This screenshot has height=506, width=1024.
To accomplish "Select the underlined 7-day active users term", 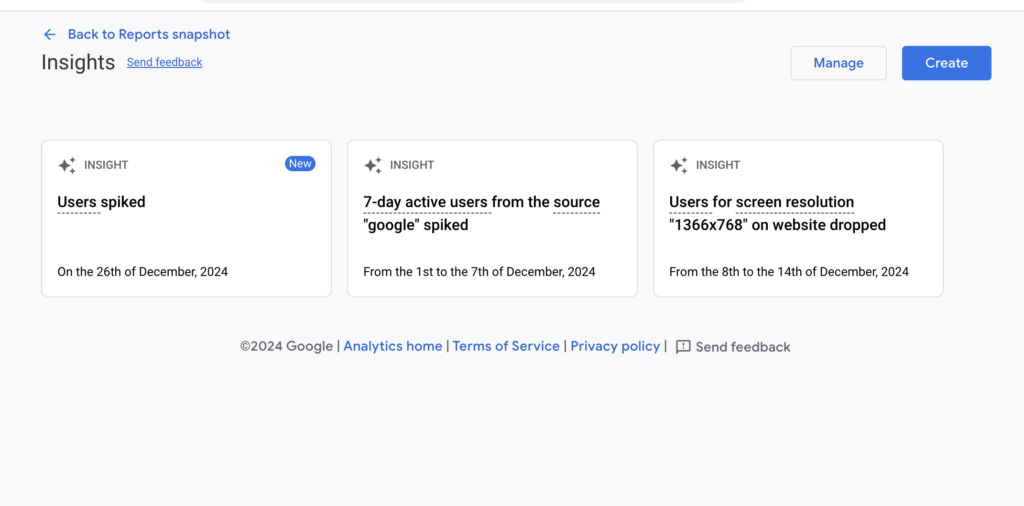I will point(425,202).
